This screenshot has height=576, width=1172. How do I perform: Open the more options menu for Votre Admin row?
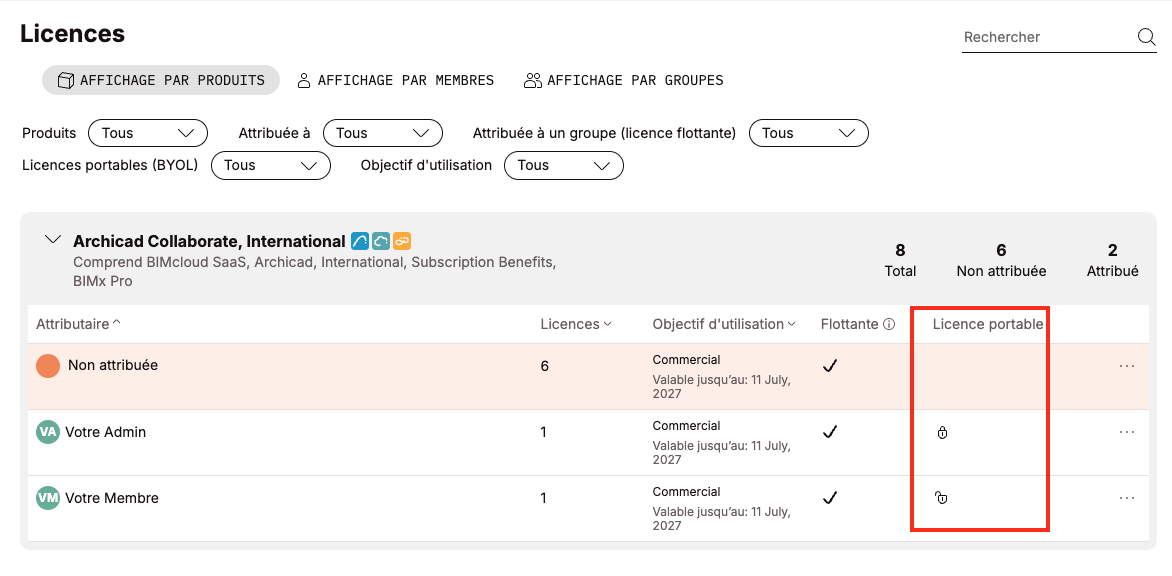1127,432
